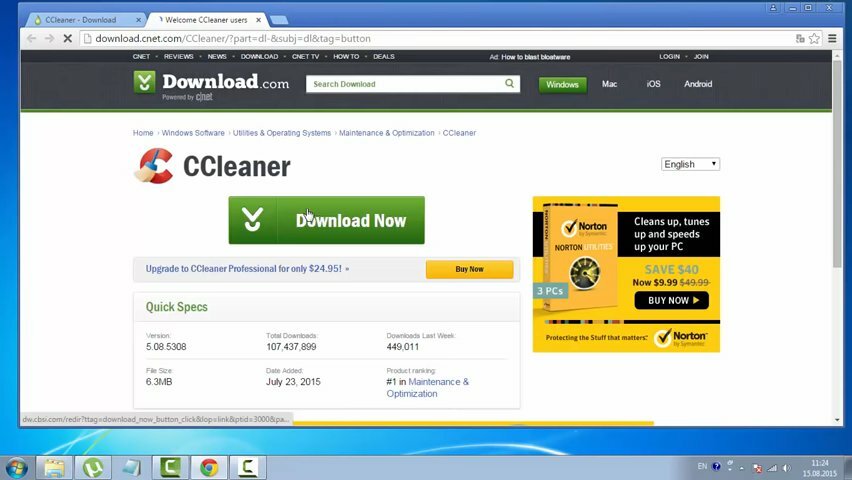Viewport: 852px width, 480px height.
Task: Open Windows Explorer in taskbar
Action: [54, 467]
